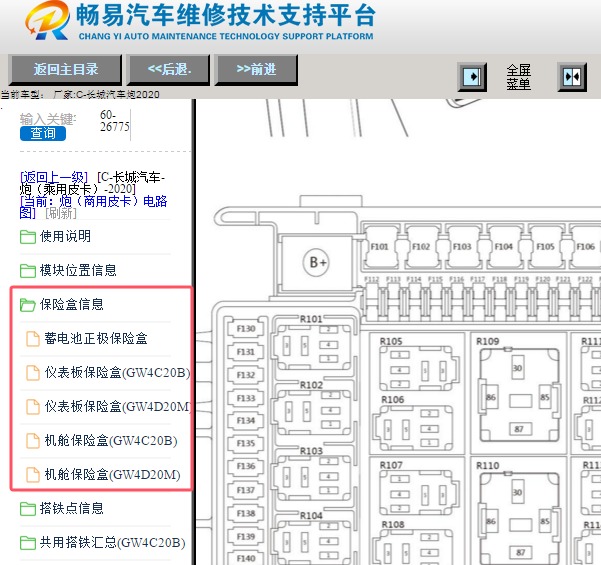Click the open-folder icon beside 保险盒信息
The height and width of the screenshot is (565, 601).
click(x=28, y=305)
